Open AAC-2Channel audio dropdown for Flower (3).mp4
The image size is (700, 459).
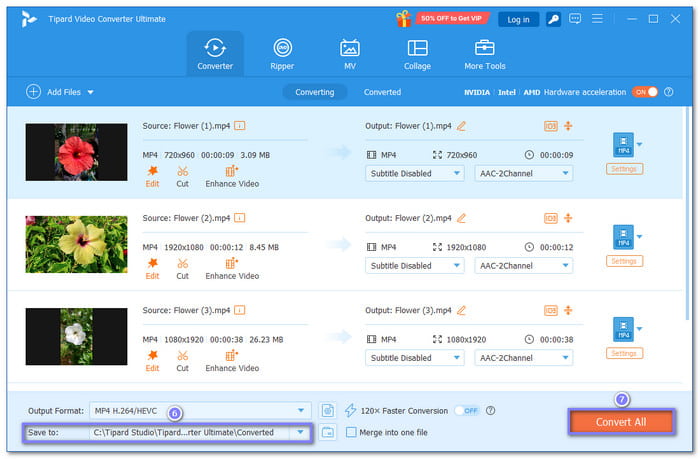point(523,357)
